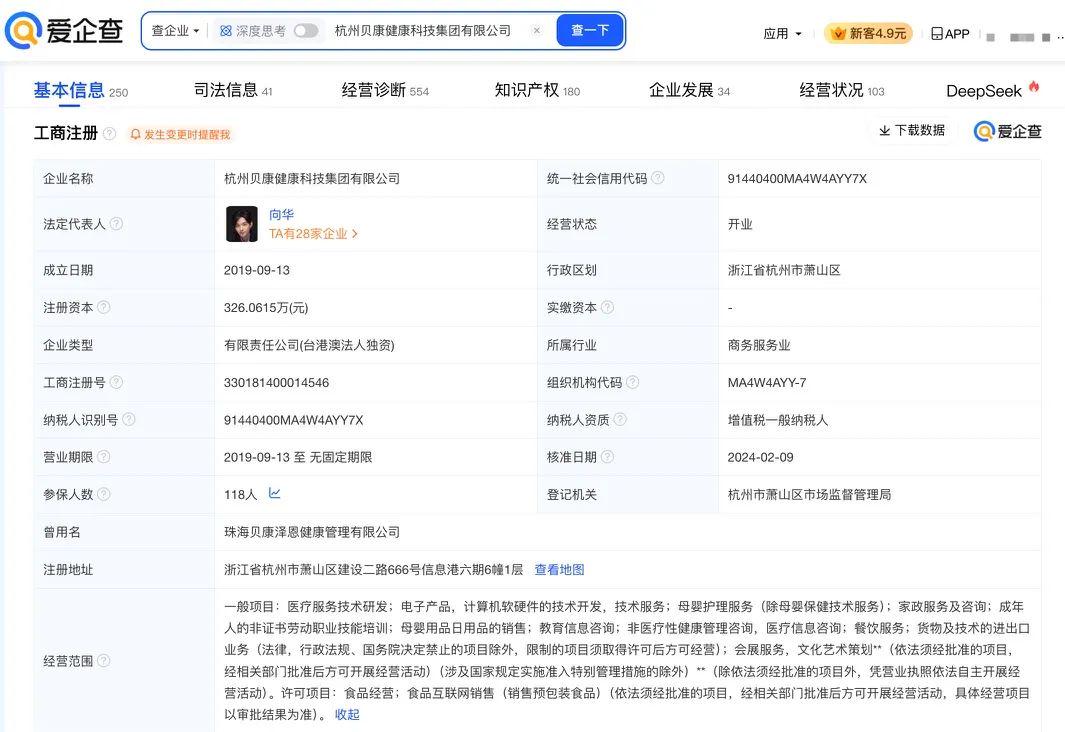This screenshot has width=1065, height=732.
Task: Open the legal representative's photo thumbnail
Action: [x=242, y=224]
